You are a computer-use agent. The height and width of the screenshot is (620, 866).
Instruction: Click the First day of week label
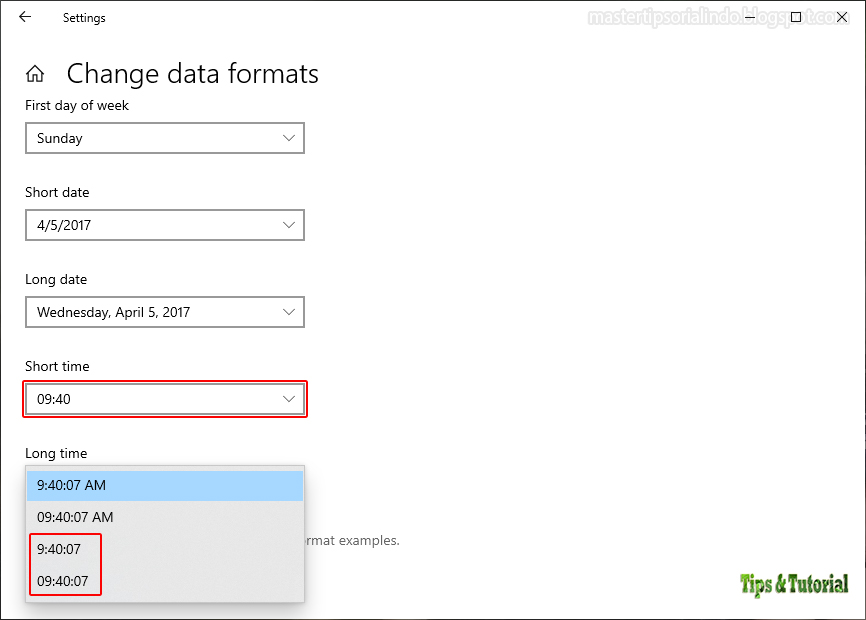(76, 105)
